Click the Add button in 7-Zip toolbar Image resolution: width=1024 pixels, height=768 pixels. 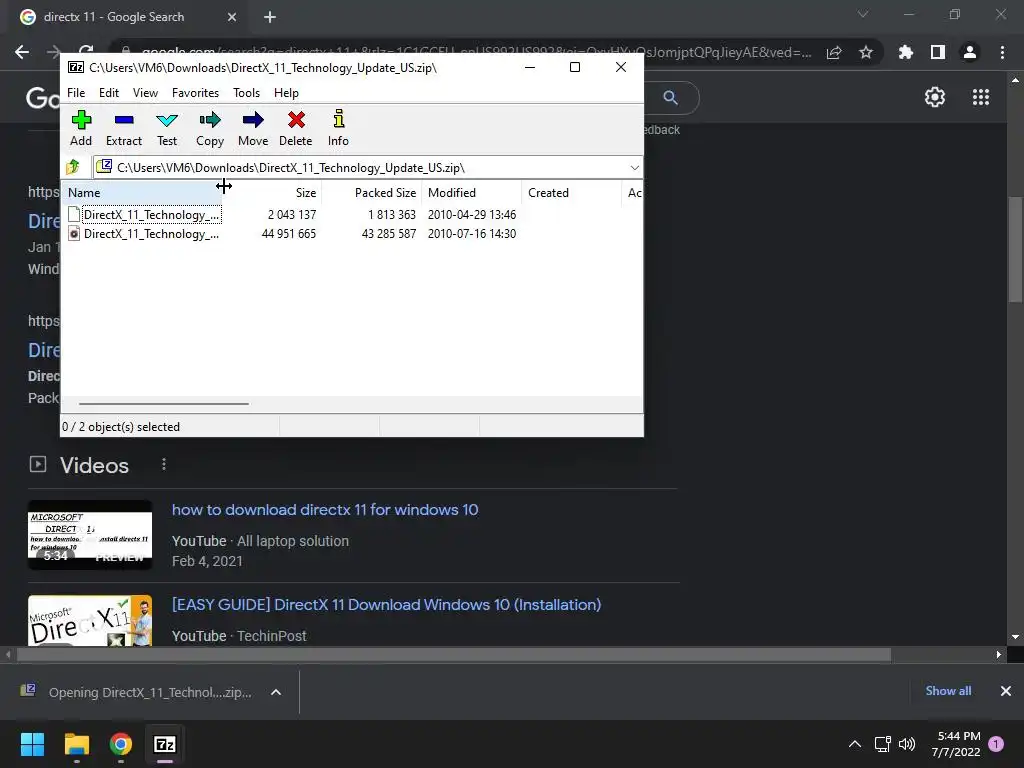tap(81, 129)
